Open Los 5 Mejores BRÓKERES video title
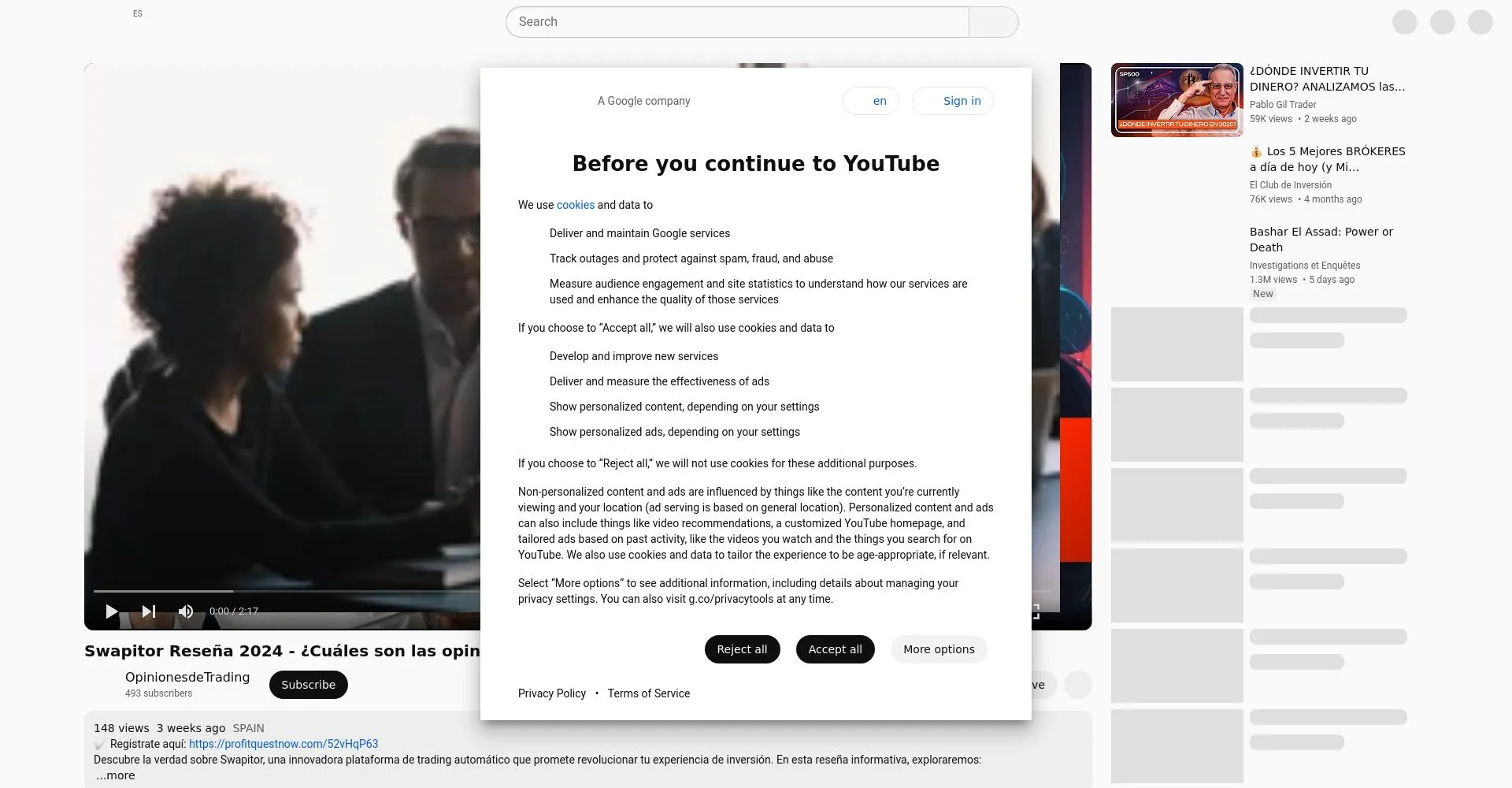 [1328, 159]
